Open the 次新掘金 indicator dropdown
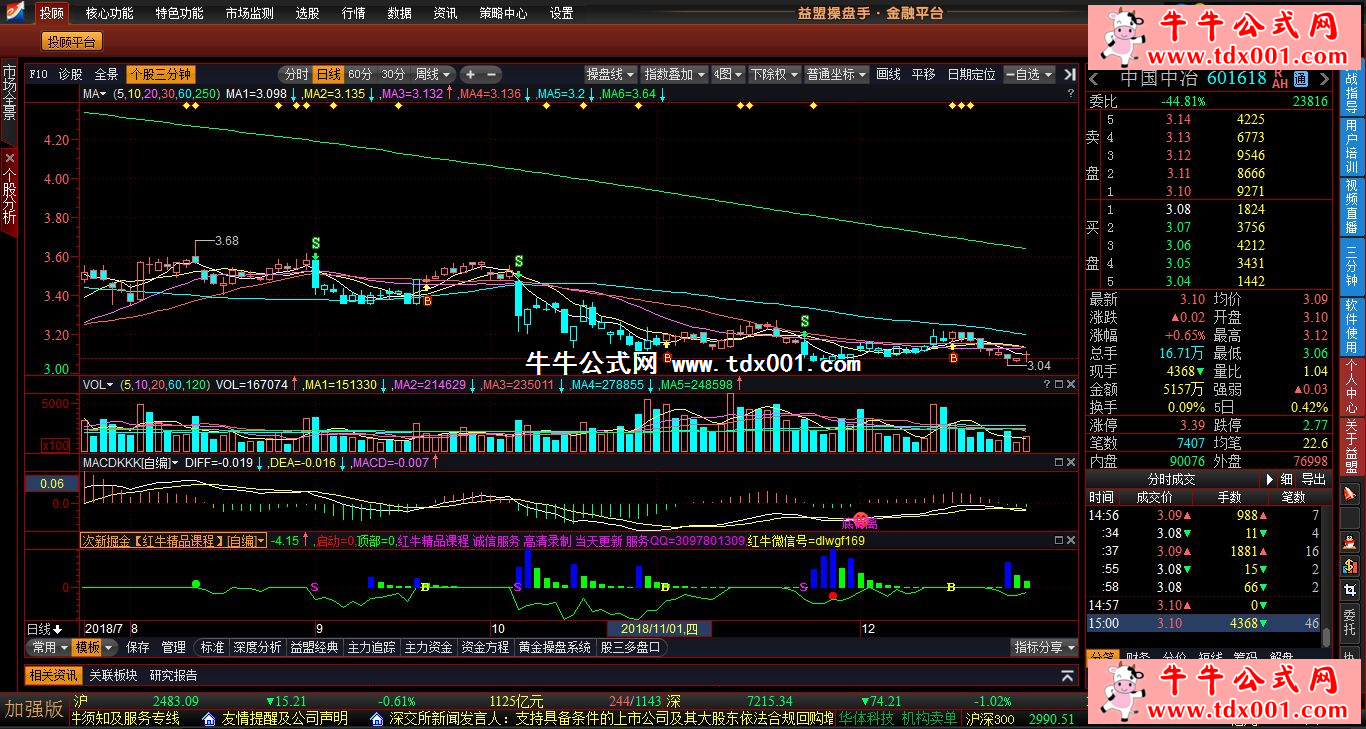 174,541
